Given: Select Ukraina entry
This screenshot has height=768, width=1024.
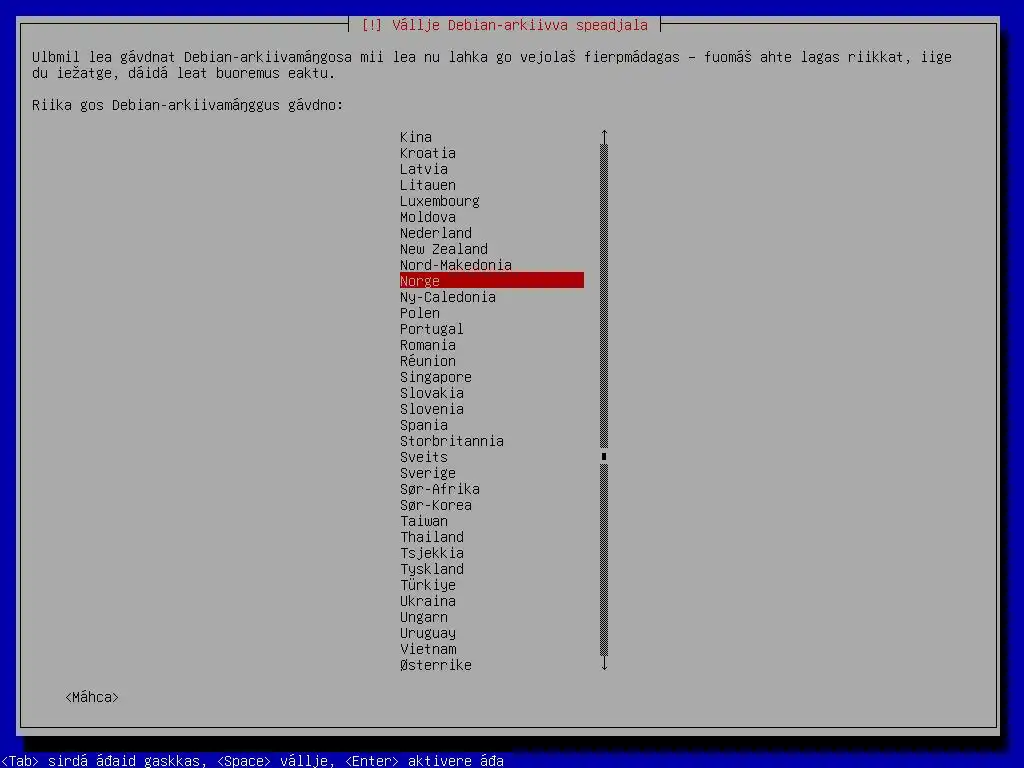Looking at the screenshot, I should point(491,601).
